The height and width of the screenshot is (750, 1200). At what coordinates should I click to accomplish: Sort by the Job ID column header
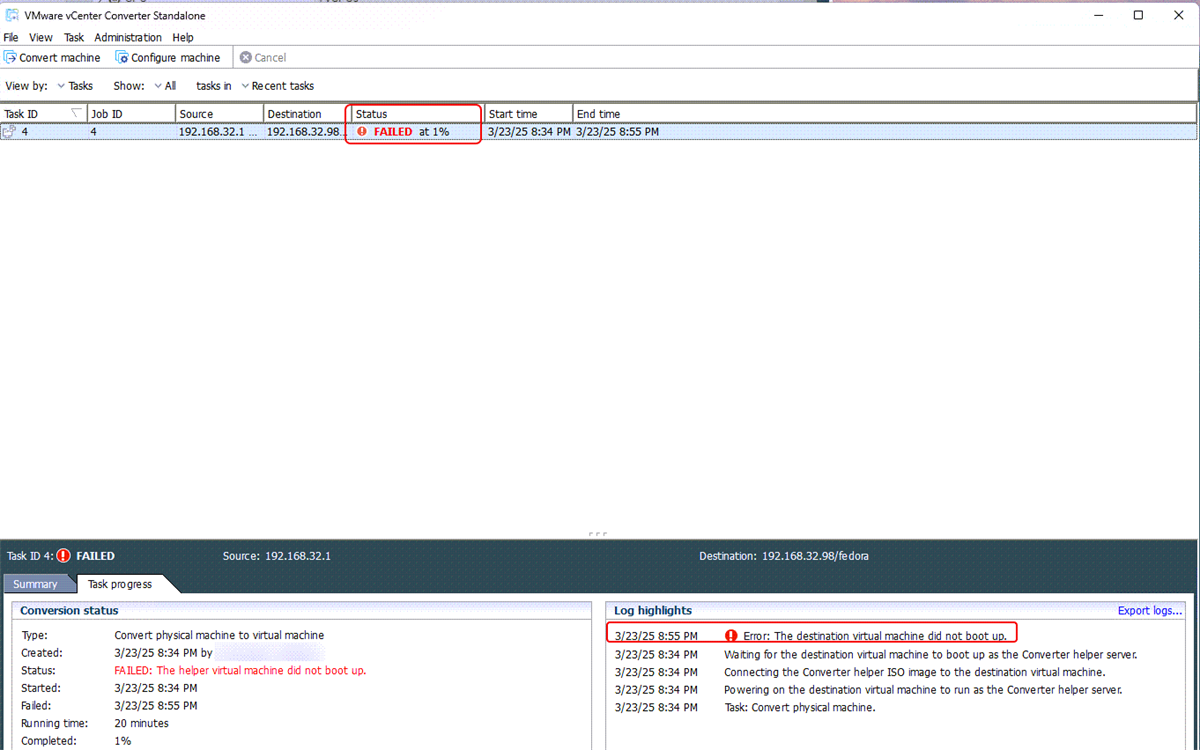click(x=132, y=114)
